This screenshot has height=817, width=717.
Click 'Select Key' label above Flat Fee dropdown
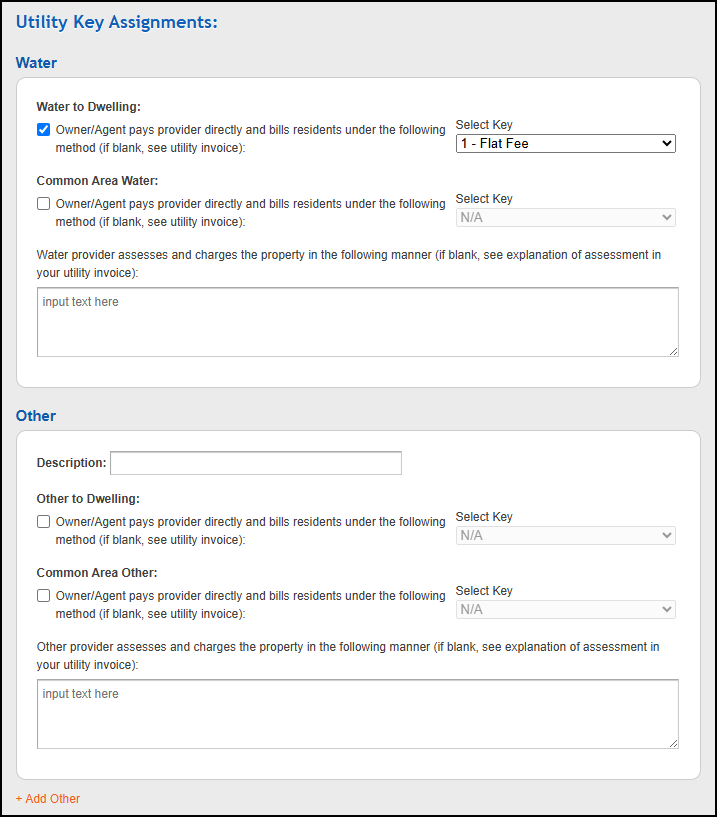[484, 125]
